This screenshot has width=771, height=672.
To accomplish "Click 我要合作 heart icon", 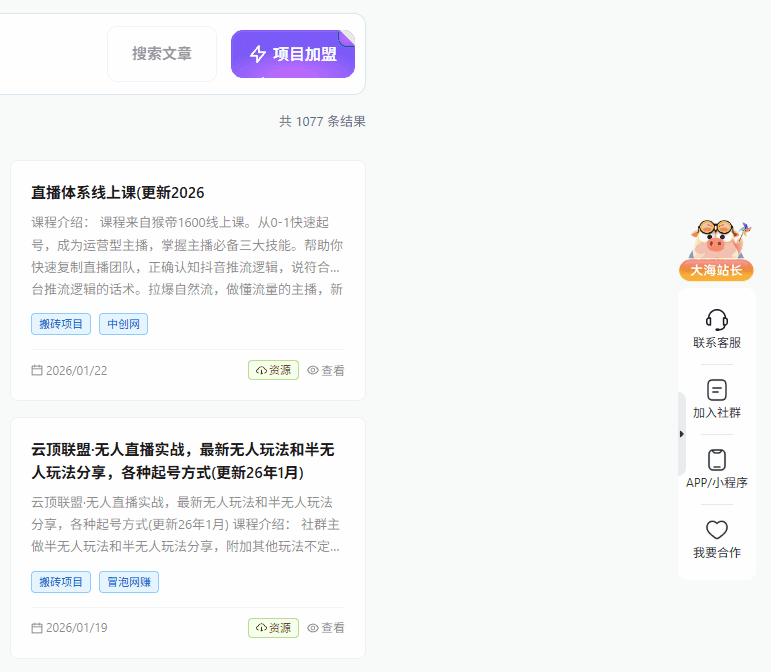I will click(717, 530).
